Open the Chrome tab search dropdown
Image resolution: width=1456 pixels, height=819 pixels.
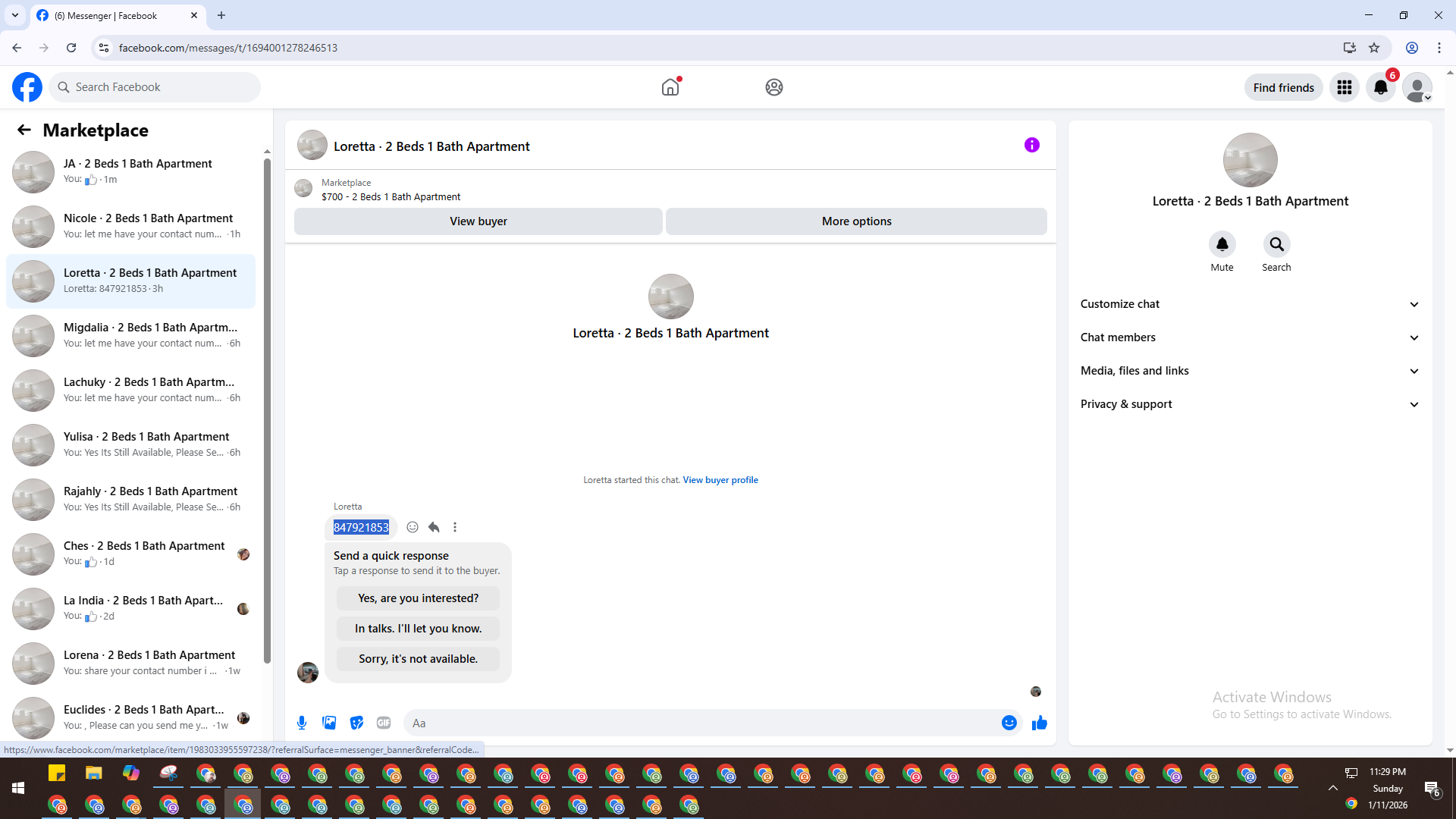[x=15, y=15]
